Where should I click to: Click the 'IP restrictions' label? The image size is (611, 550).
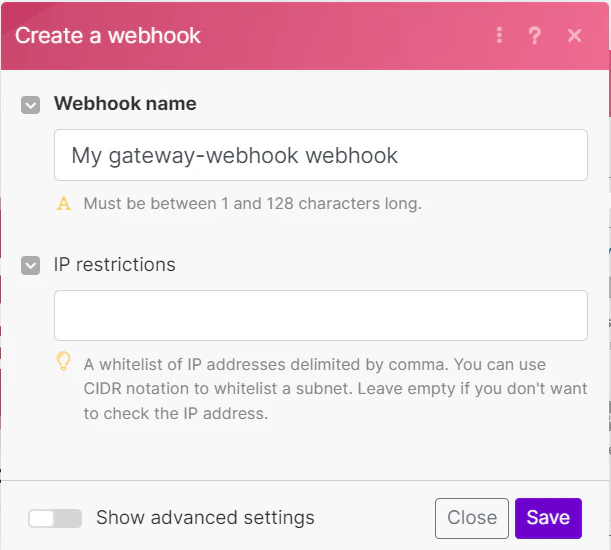tap(115, 265)
